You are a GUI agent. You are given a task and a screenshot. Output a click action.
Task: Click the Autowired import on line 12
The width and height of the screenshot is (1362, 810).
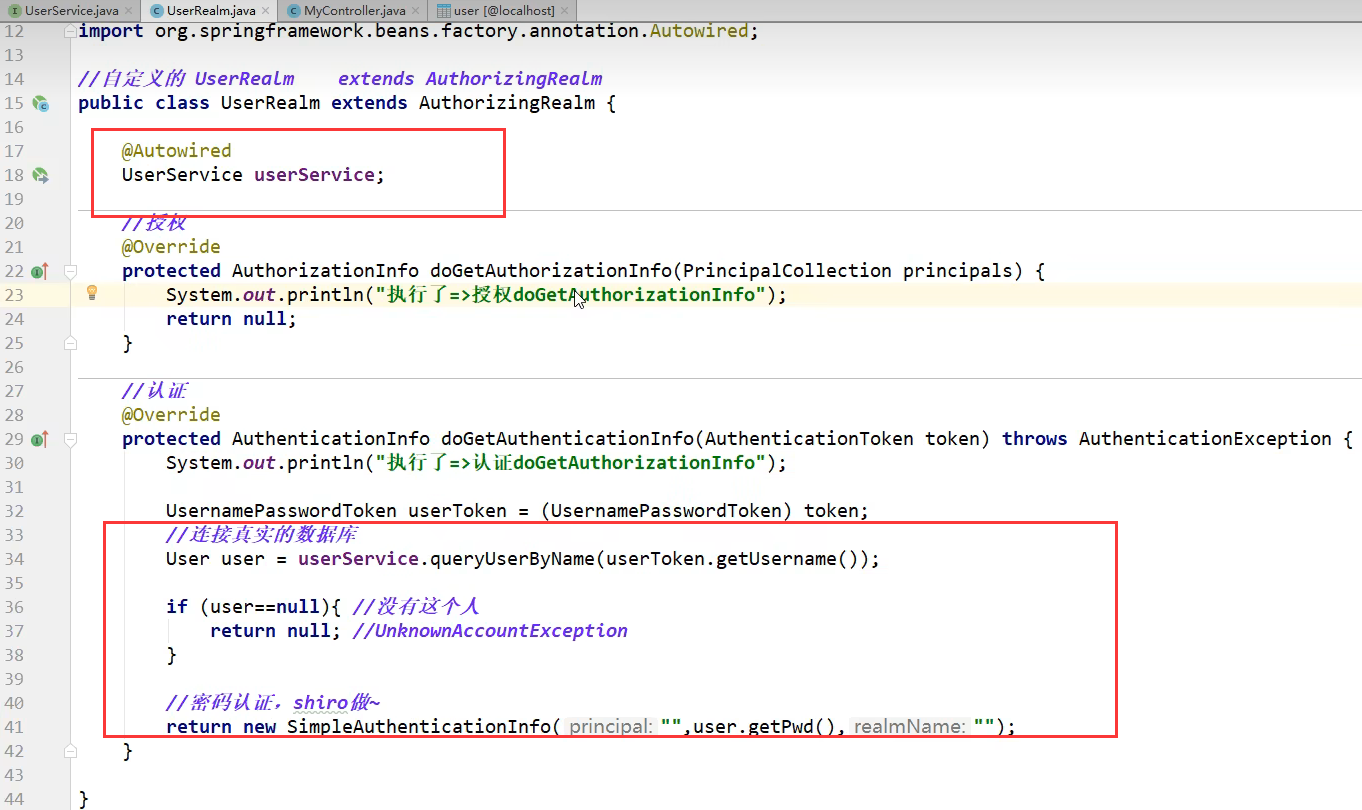[699, 31]
